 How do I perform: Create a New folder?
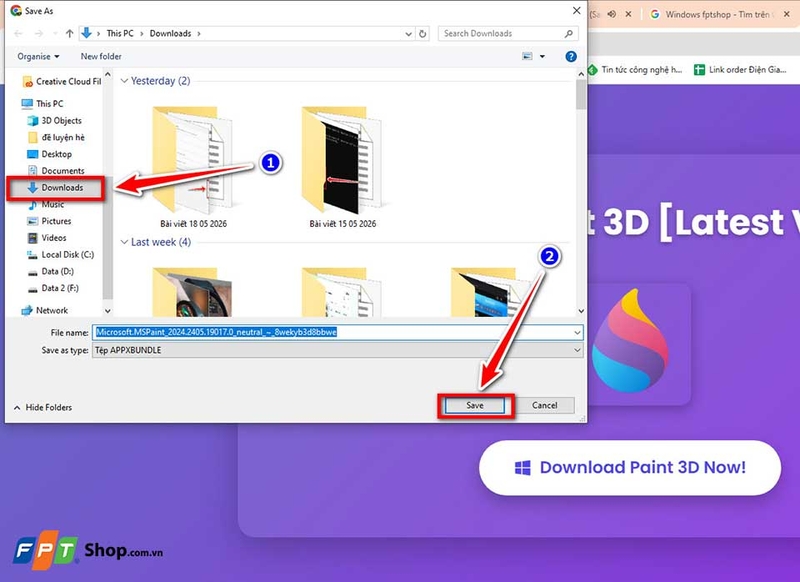tap(101, 57)
